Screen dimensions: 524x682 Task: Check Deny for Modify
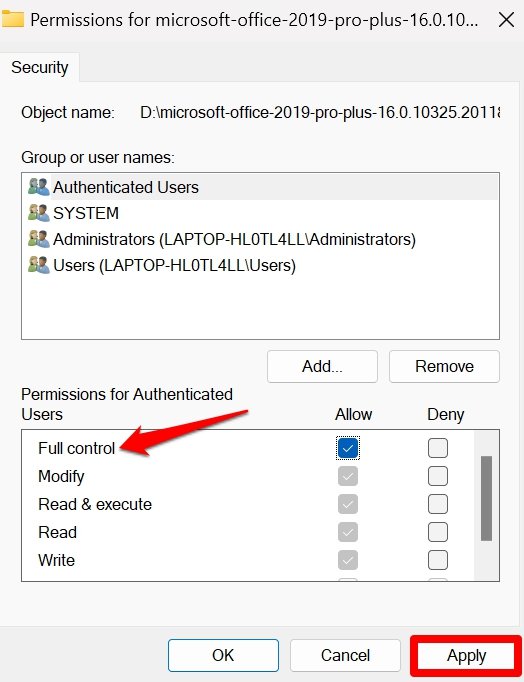(x=437, y=476)
